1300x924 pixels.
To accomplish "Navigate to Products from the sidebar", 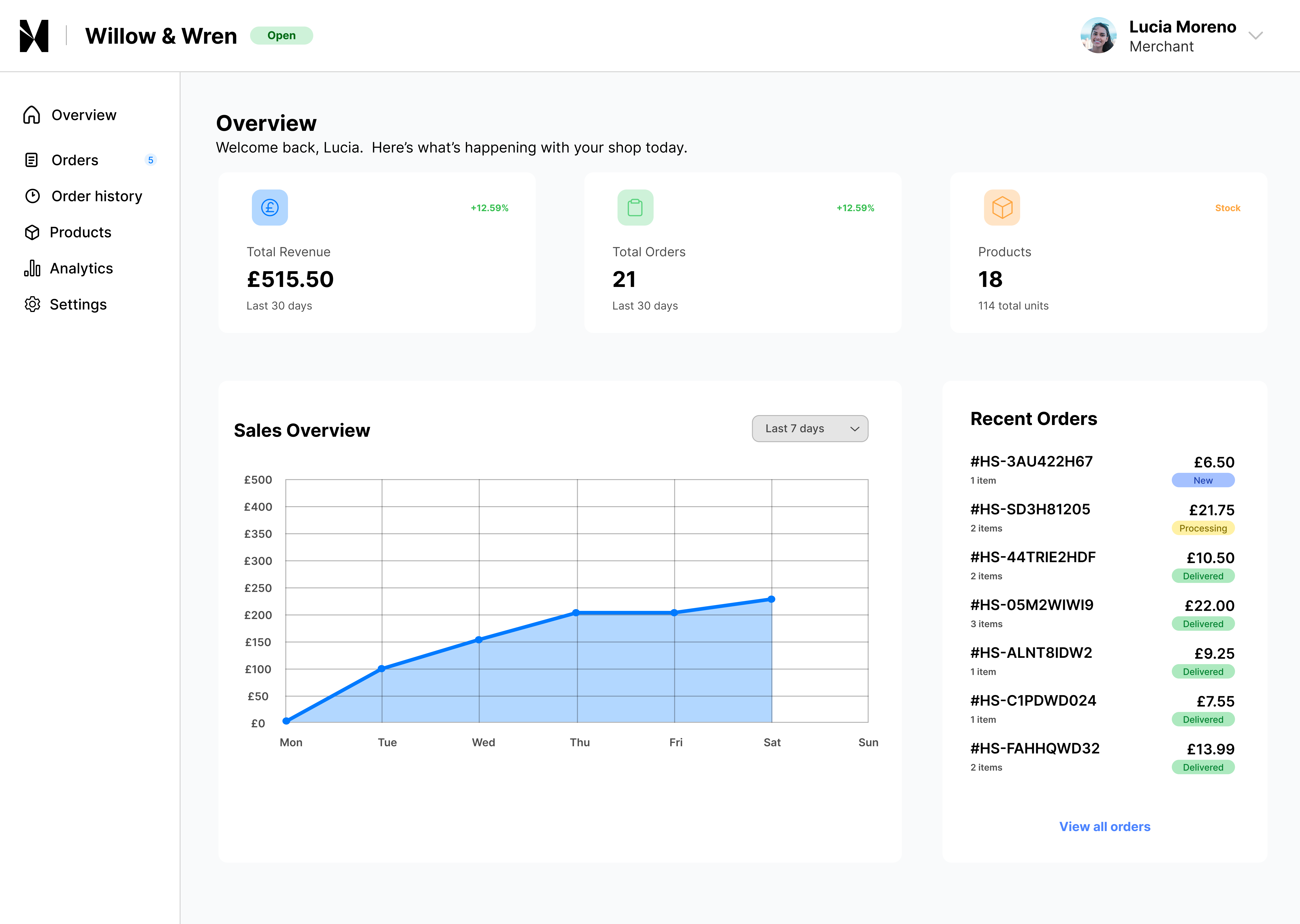I will 80,232.
